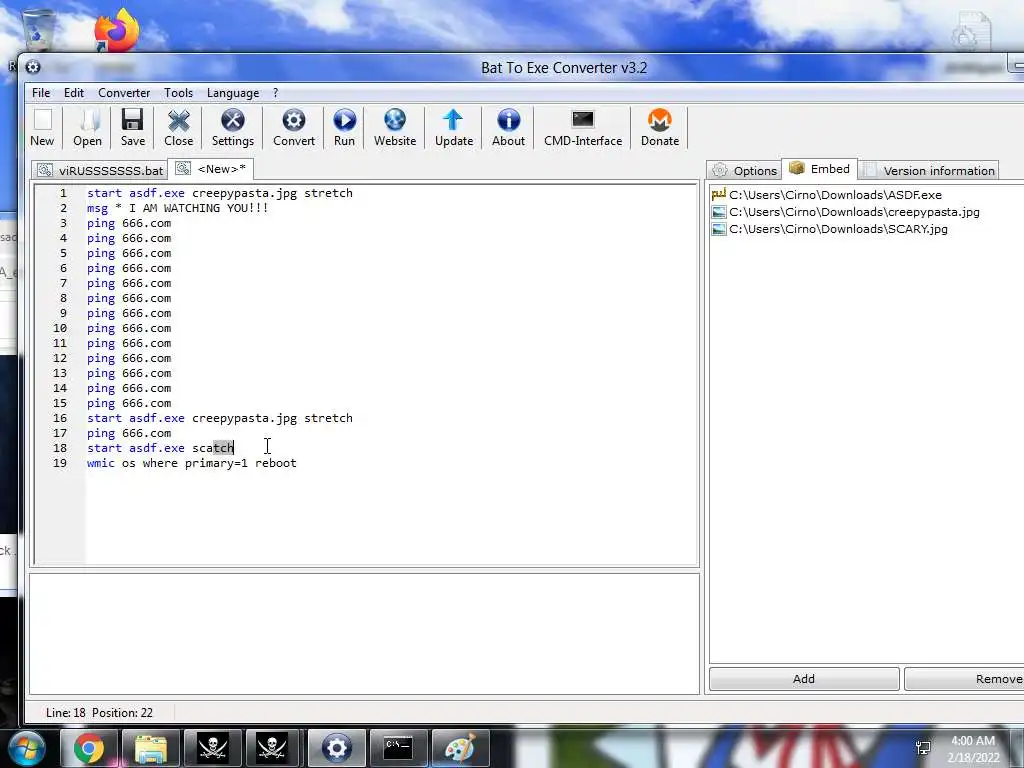Open the command prompt taskbar button
The height and width of the screenshot is (768, 1024).
click(398, 748)
